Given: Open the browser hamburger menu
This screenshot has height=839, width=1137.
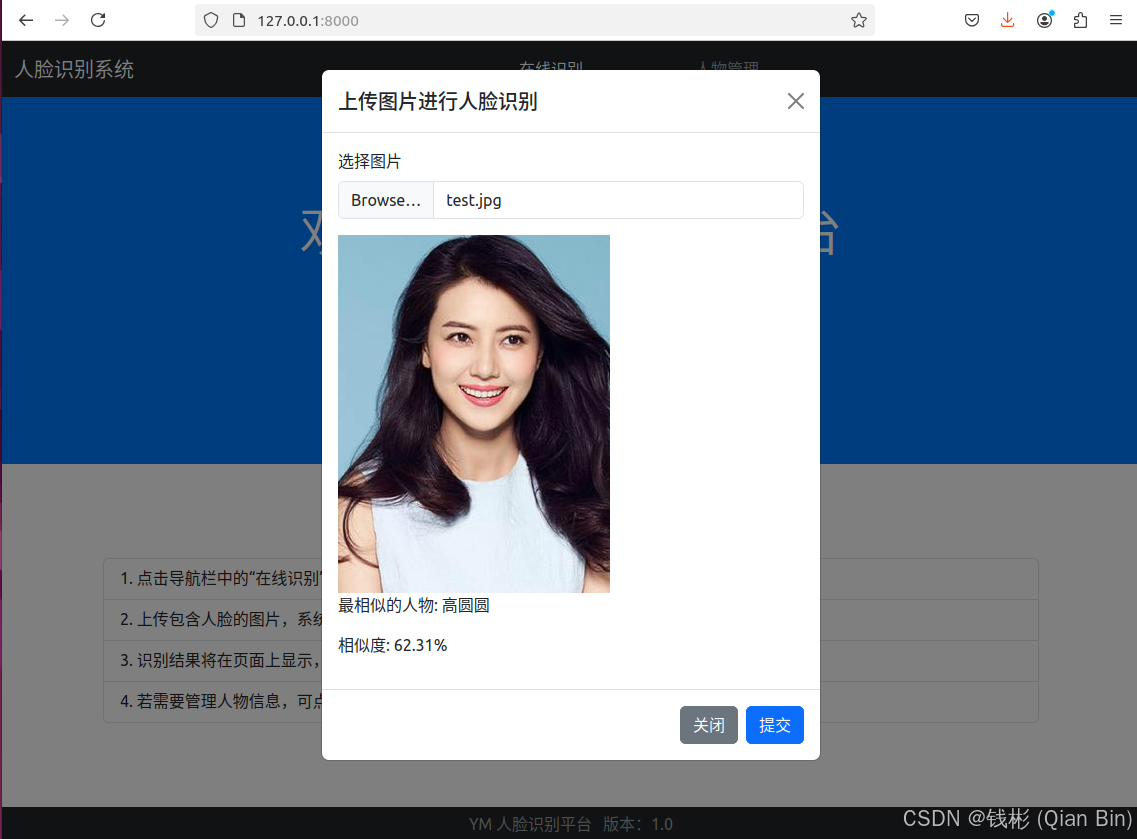Looking at the screenshot, I should tap(1116, 20).
